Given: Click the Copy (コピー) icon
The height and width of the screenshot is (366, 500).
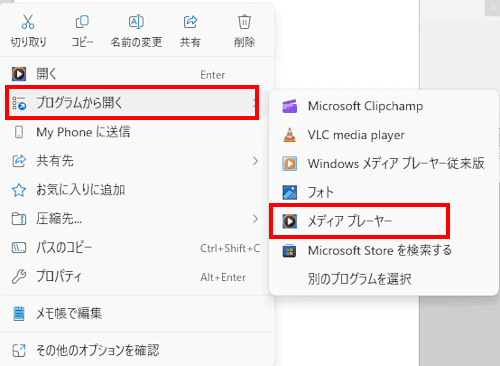Looking at the screenshot, I should (x=82, y=21).
